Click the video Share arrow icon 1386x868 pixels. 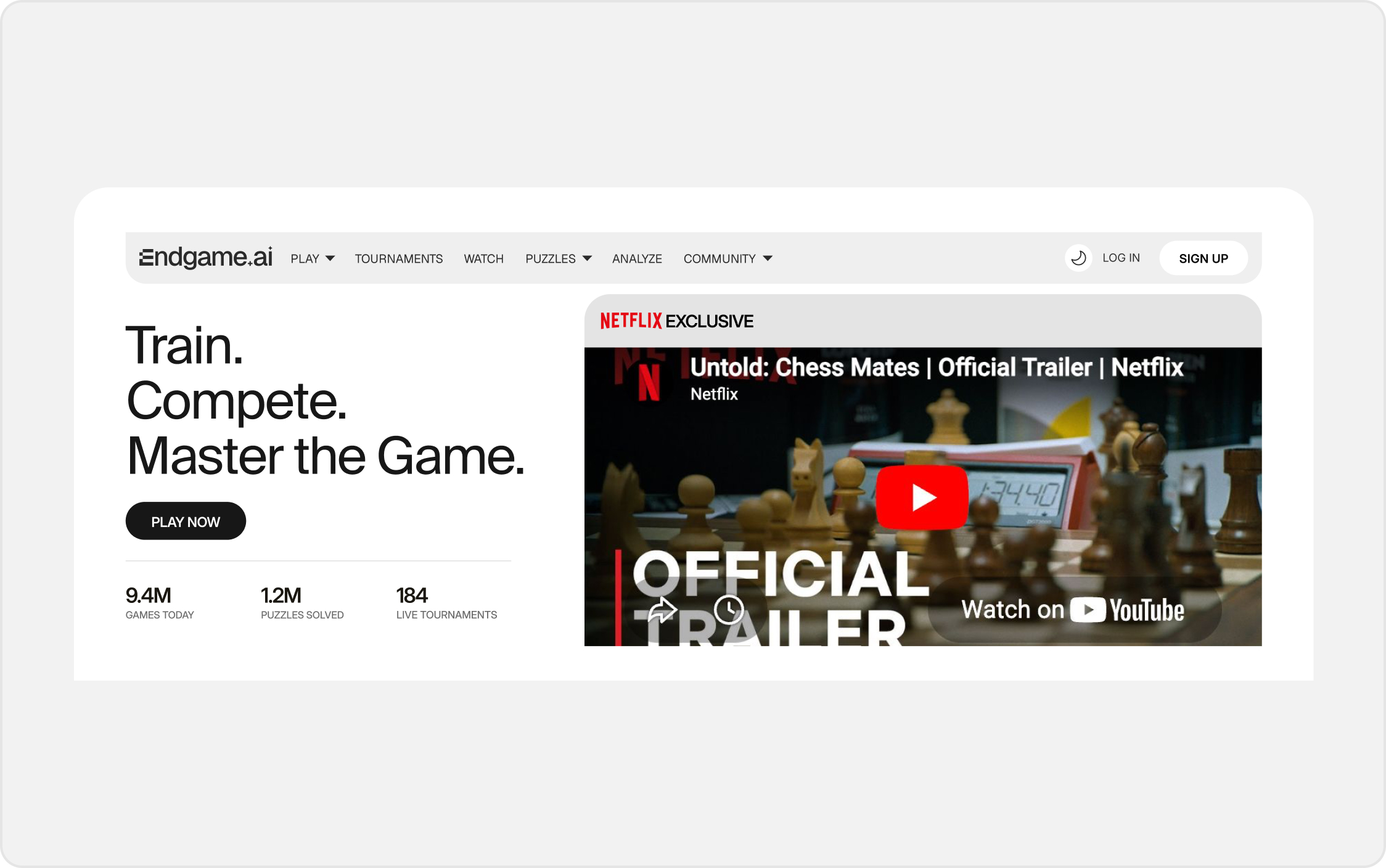(x=662, y=610)
